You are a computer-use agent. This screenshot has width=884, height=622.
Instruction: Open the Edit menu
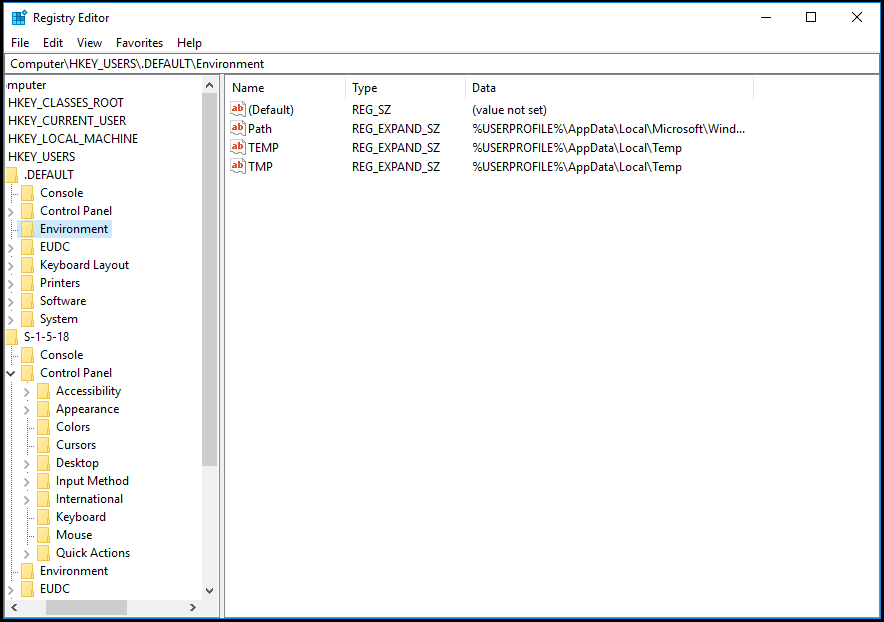pos(53,43)
